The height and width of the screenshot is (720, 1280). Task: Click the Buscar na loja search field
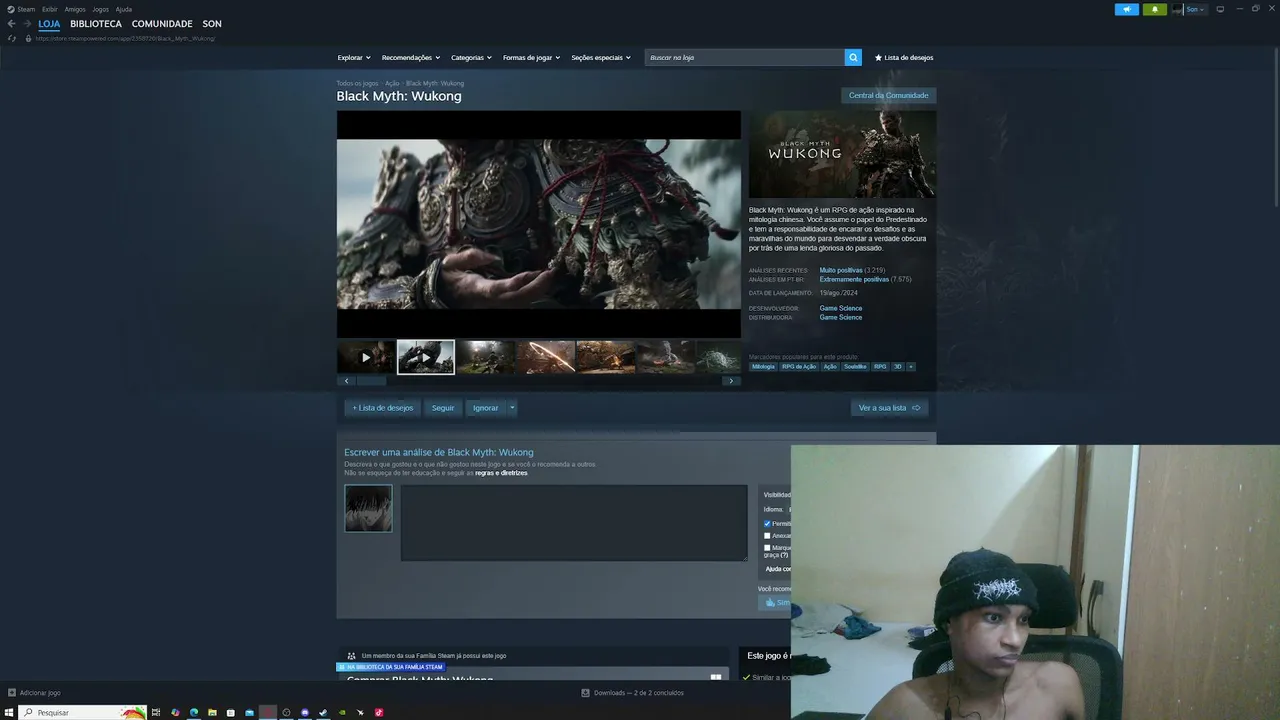(745, 58)
